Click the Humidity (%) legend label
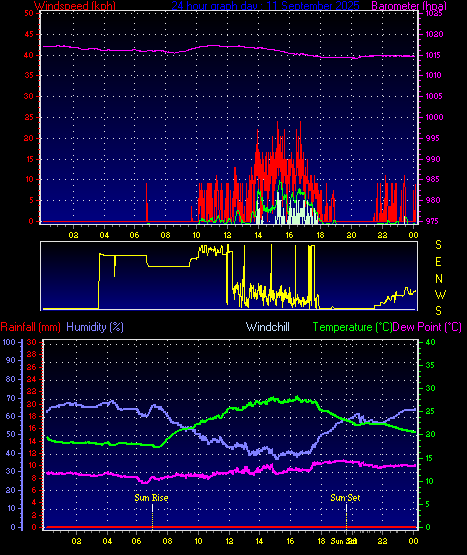Image resolution: width=467 pixels, height=555 pixels. coord(95,327)
